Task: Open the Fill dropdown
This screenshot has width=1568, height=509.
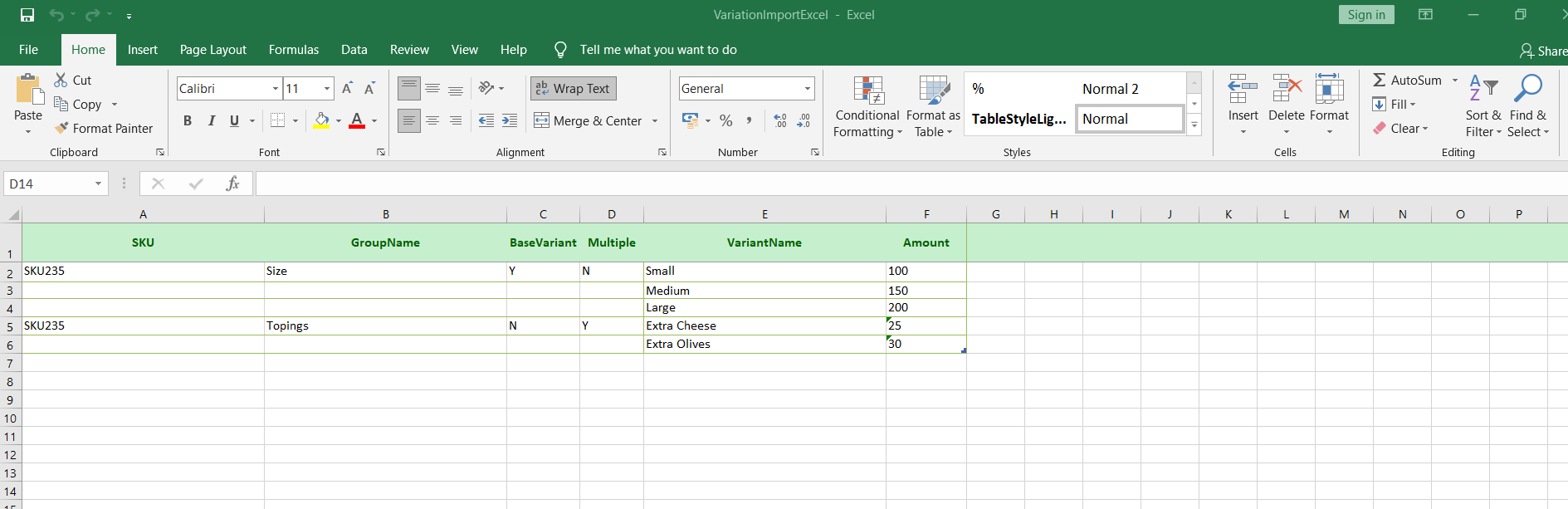Action: [1394, 105]
